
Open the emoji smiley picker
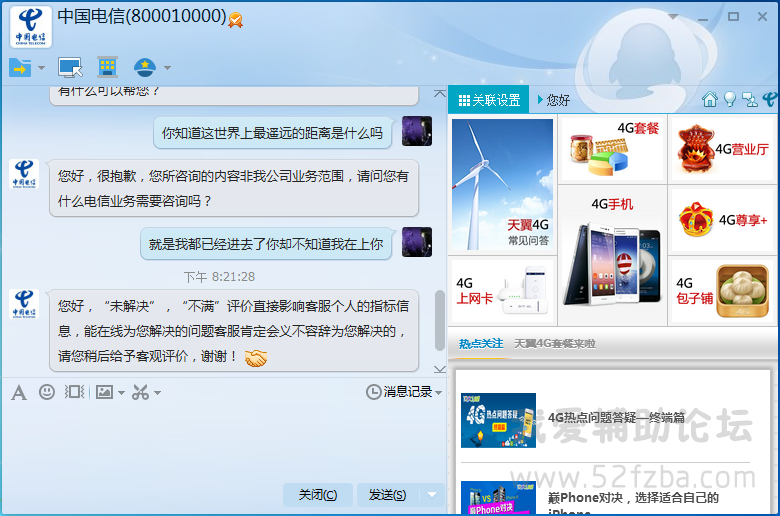[47, 392]
